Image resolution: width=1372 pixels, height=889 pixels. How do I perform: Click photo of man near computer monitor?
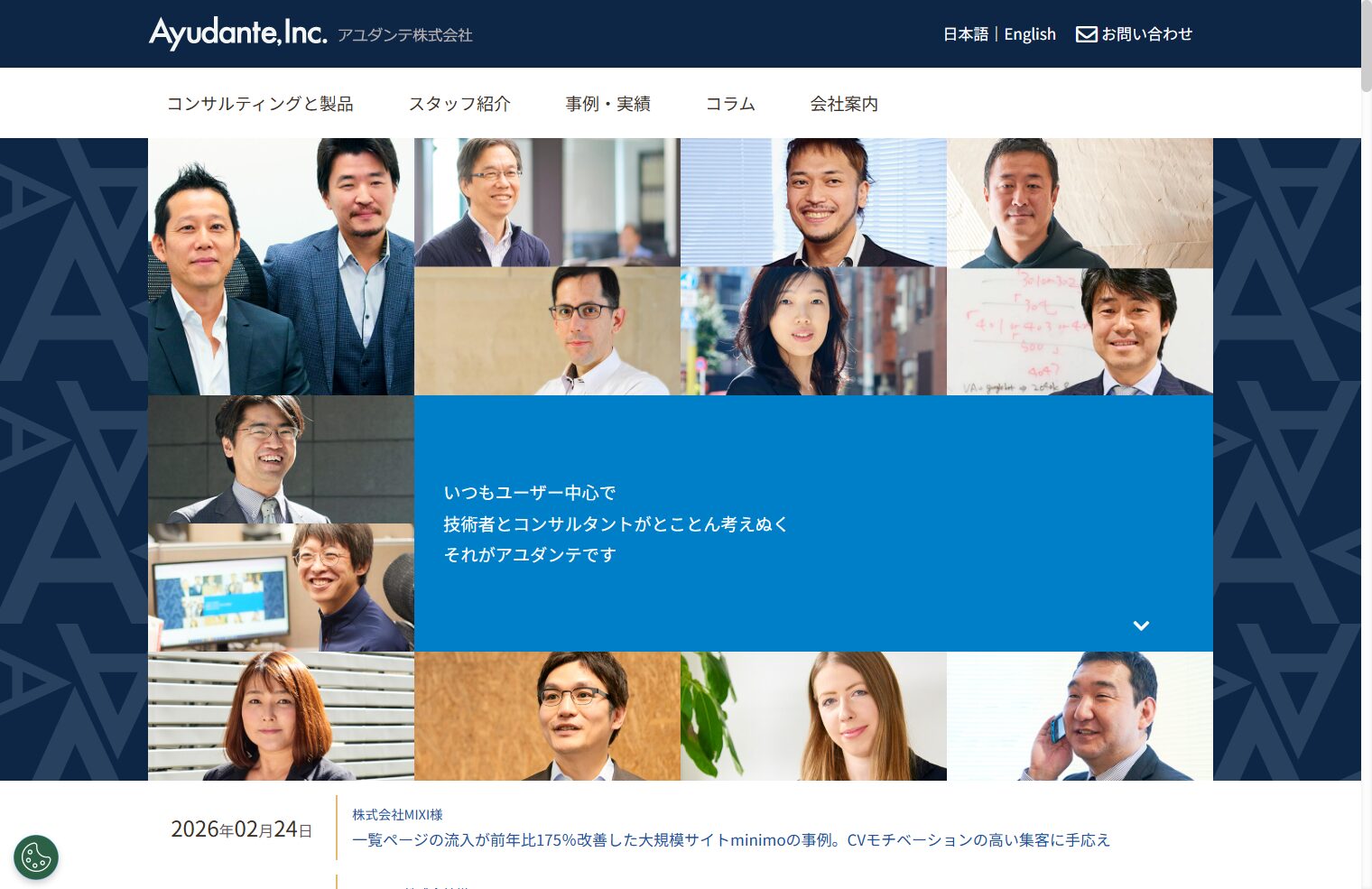[x=281, y=588]
